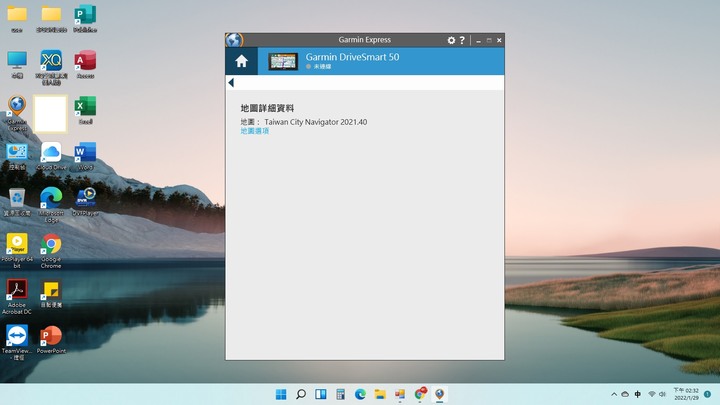Image resolution: width=720 pixels, height=405 pixels.
Task: Open DVRPlayer desktop shortcut
Action: click(x=85, y=202)
